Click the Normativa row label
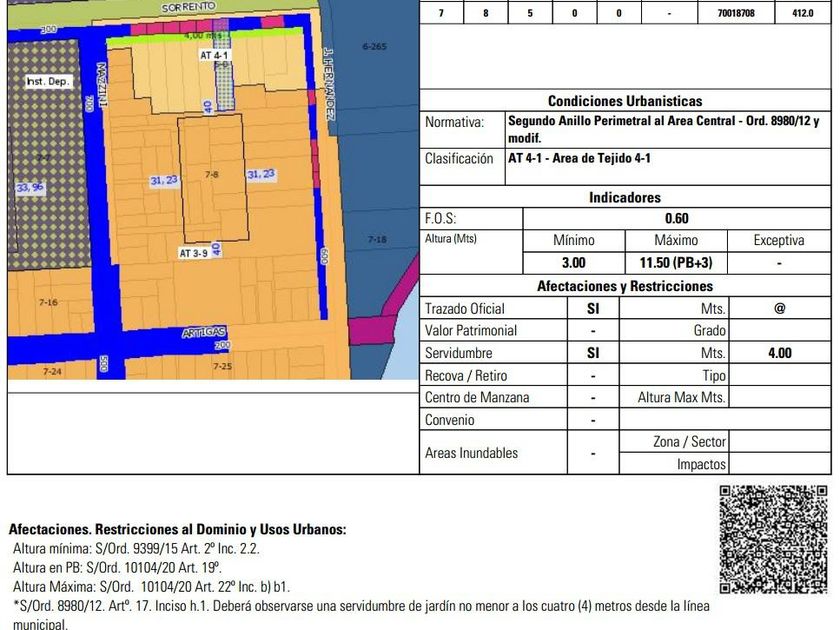The width and height of the screenshot is (840, 630). (x=454, y=122)
